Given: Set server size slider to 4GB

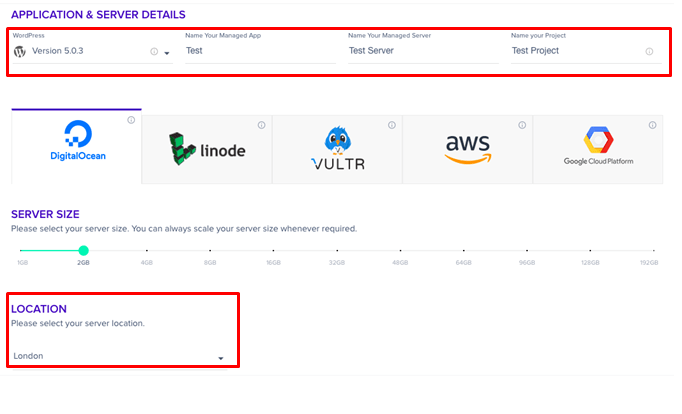Looking at the screenshot, I should 147,250.
